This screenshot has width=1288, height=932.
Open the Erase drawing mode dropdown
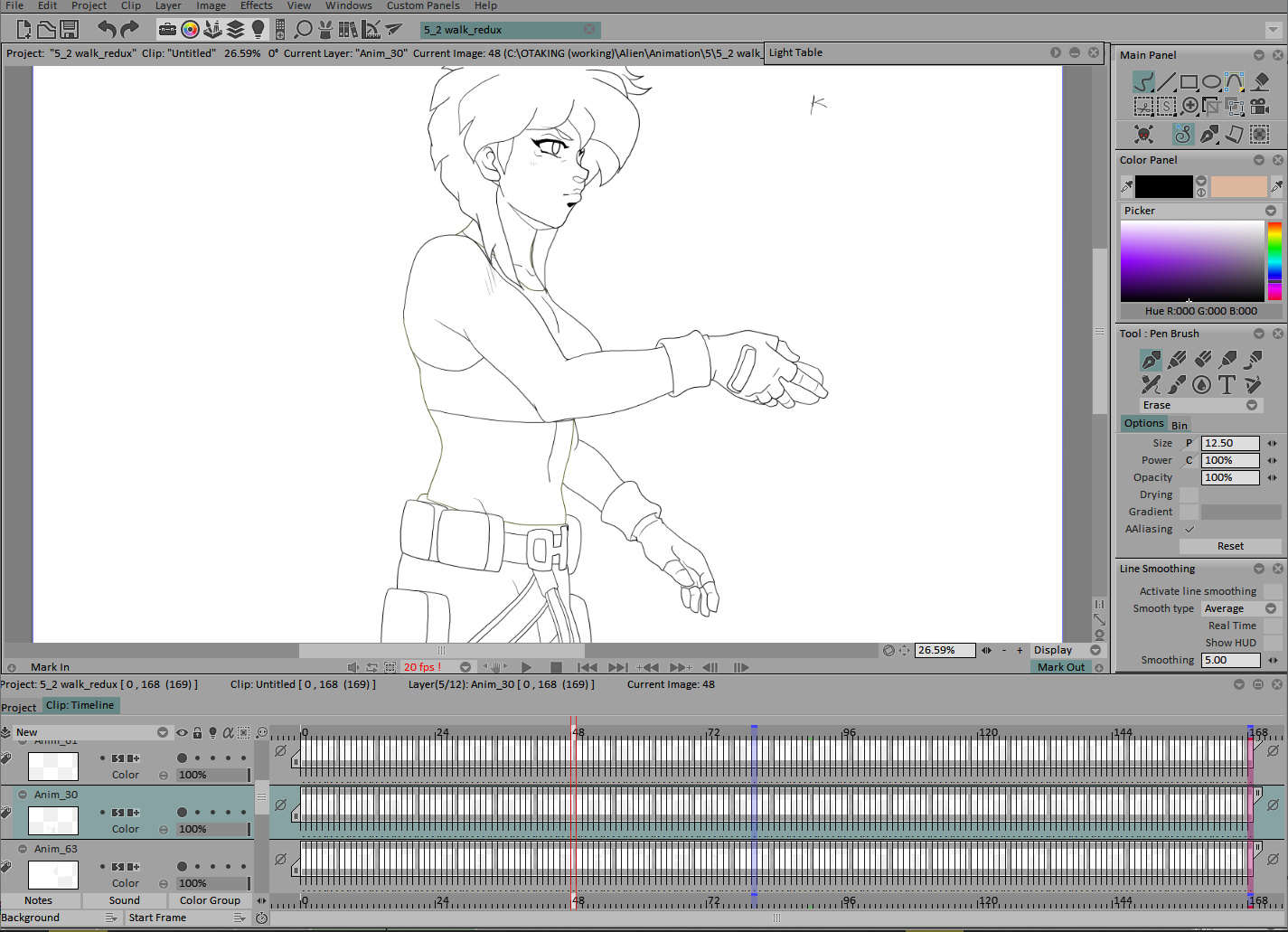pyautogui.click(x=1199, y=405)
